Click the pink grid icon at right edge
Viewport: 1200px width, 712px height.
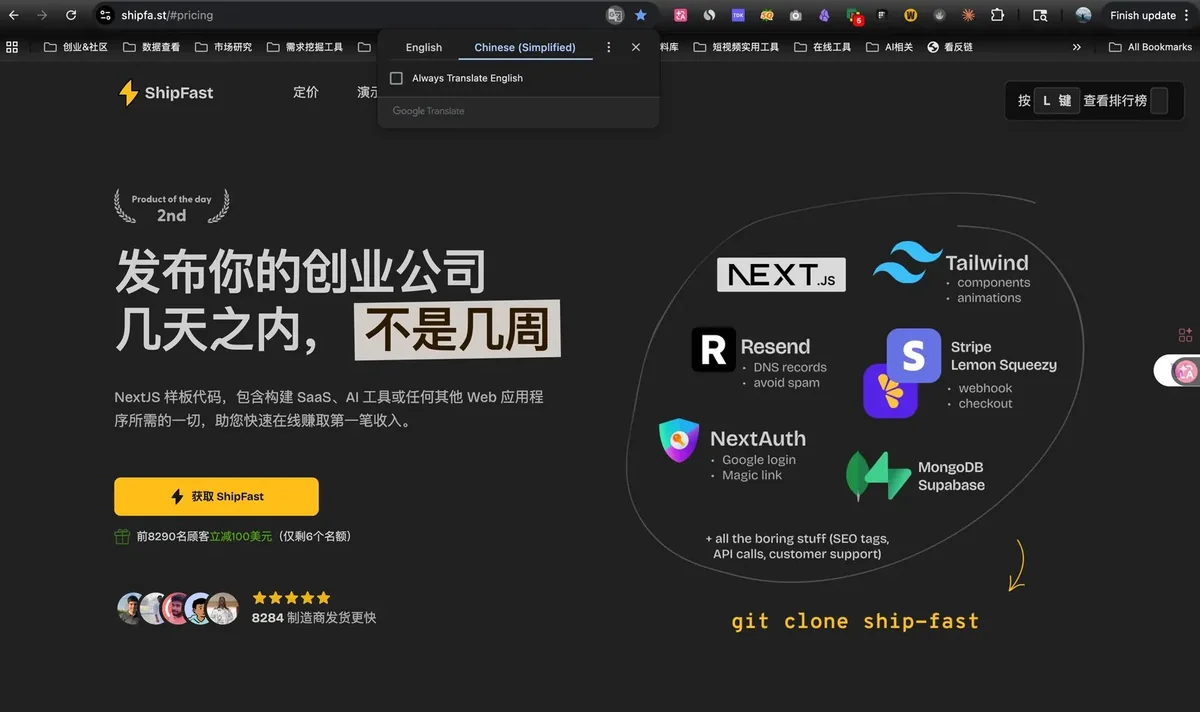(1186, 335)
